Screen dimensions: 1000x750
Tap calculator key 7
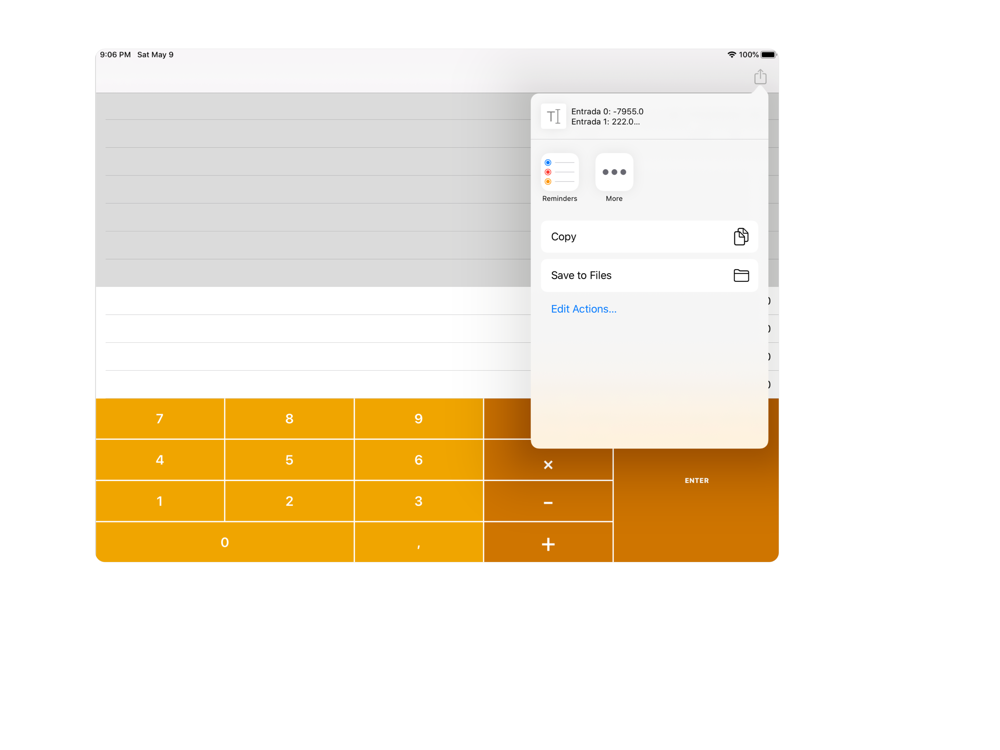[x=160, y=419]
